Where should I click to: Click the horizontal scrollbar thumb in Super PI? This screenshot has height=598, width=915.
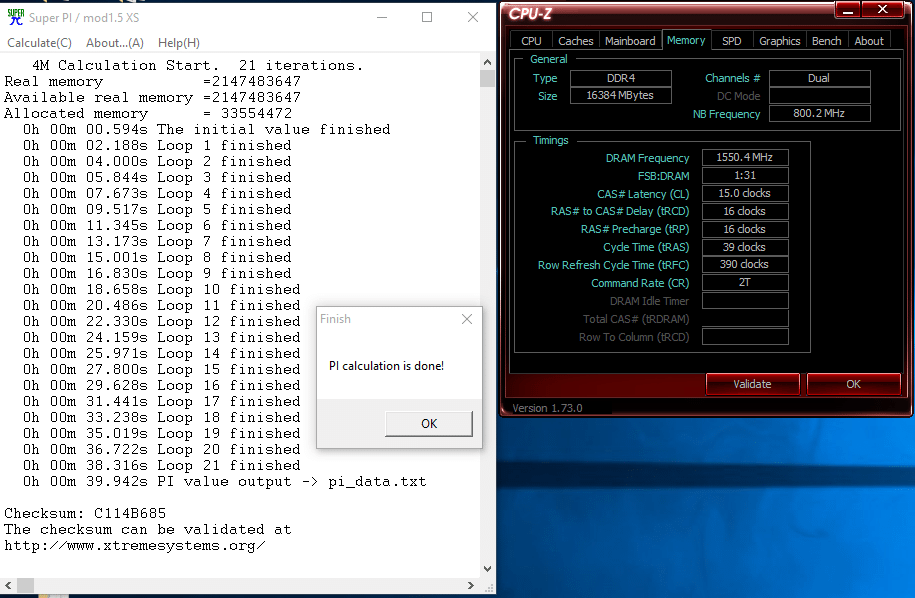point(25,585)
